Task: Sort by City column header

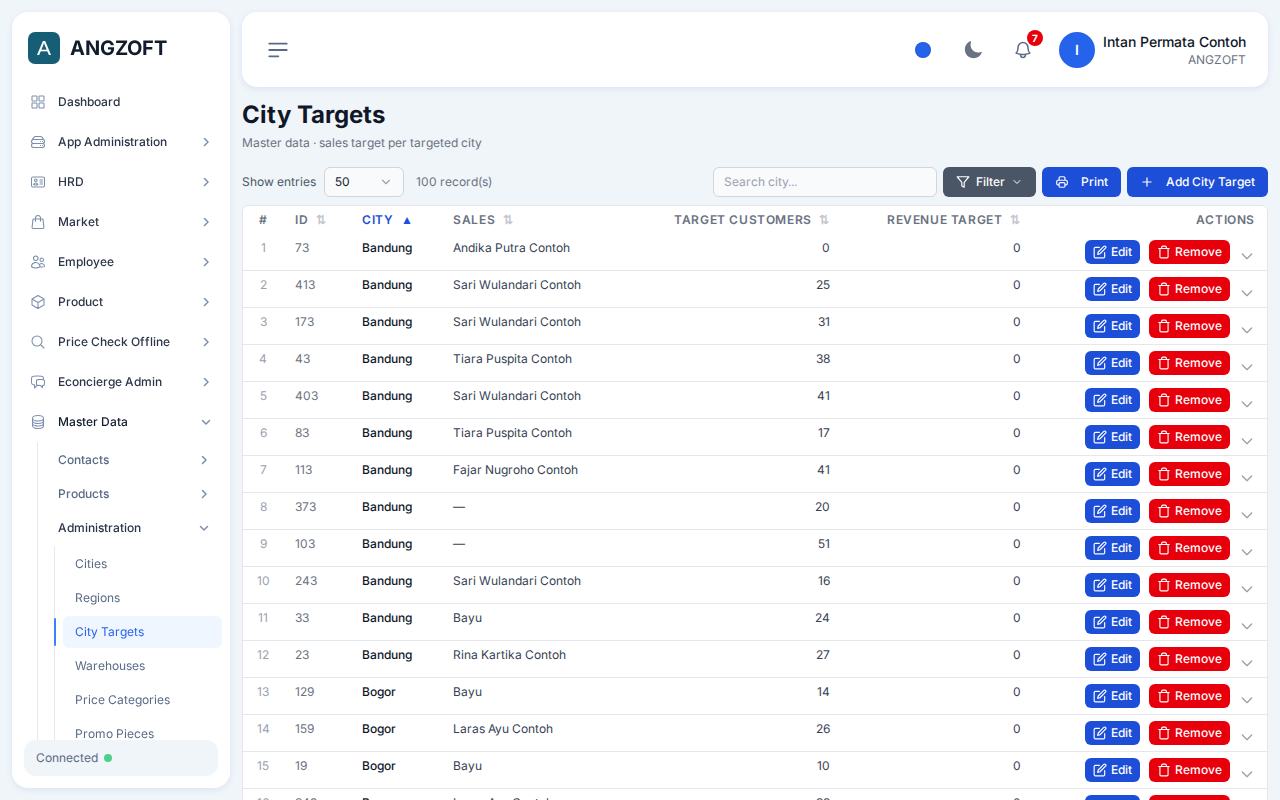Action: (x=386, y=220)
